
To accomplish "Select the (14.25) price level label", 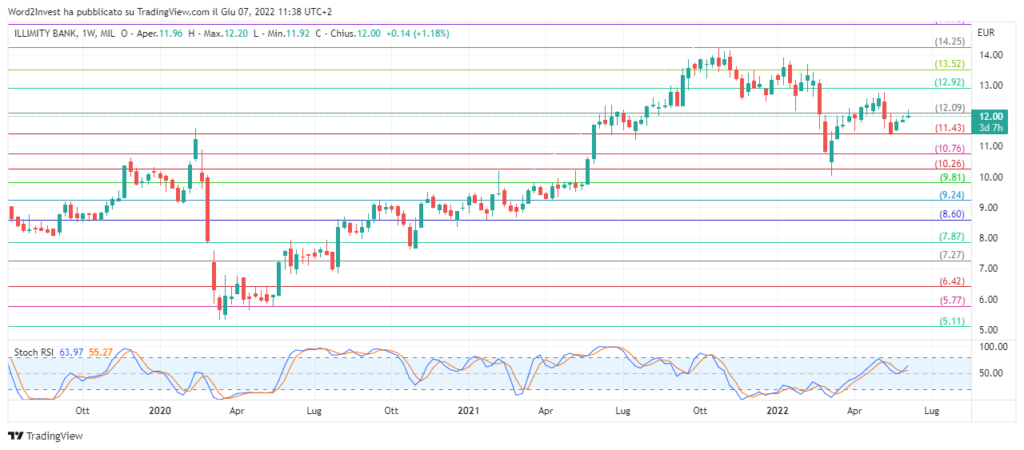I will (948, 42).
